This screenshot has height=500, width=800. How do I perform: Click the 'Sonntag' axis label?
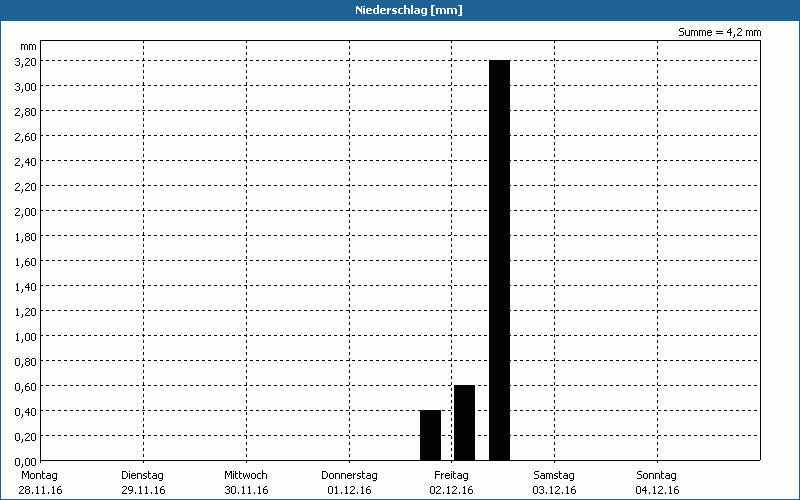click(x=656, y=475)
